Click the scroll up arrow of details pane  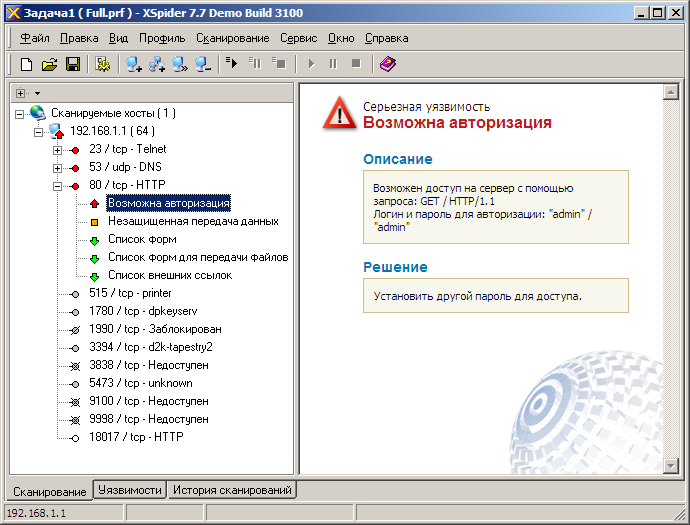671,92
